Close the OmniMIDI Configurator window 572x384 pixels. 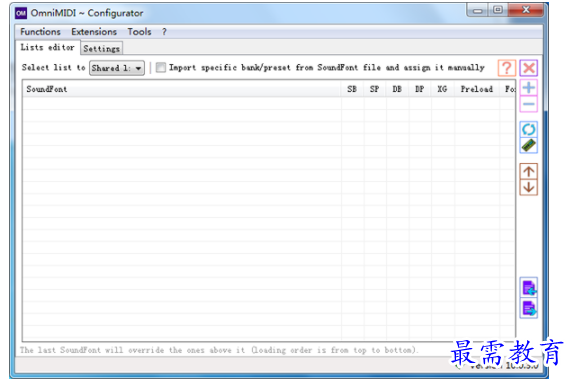pyautogui.click(x=526, y=10)
